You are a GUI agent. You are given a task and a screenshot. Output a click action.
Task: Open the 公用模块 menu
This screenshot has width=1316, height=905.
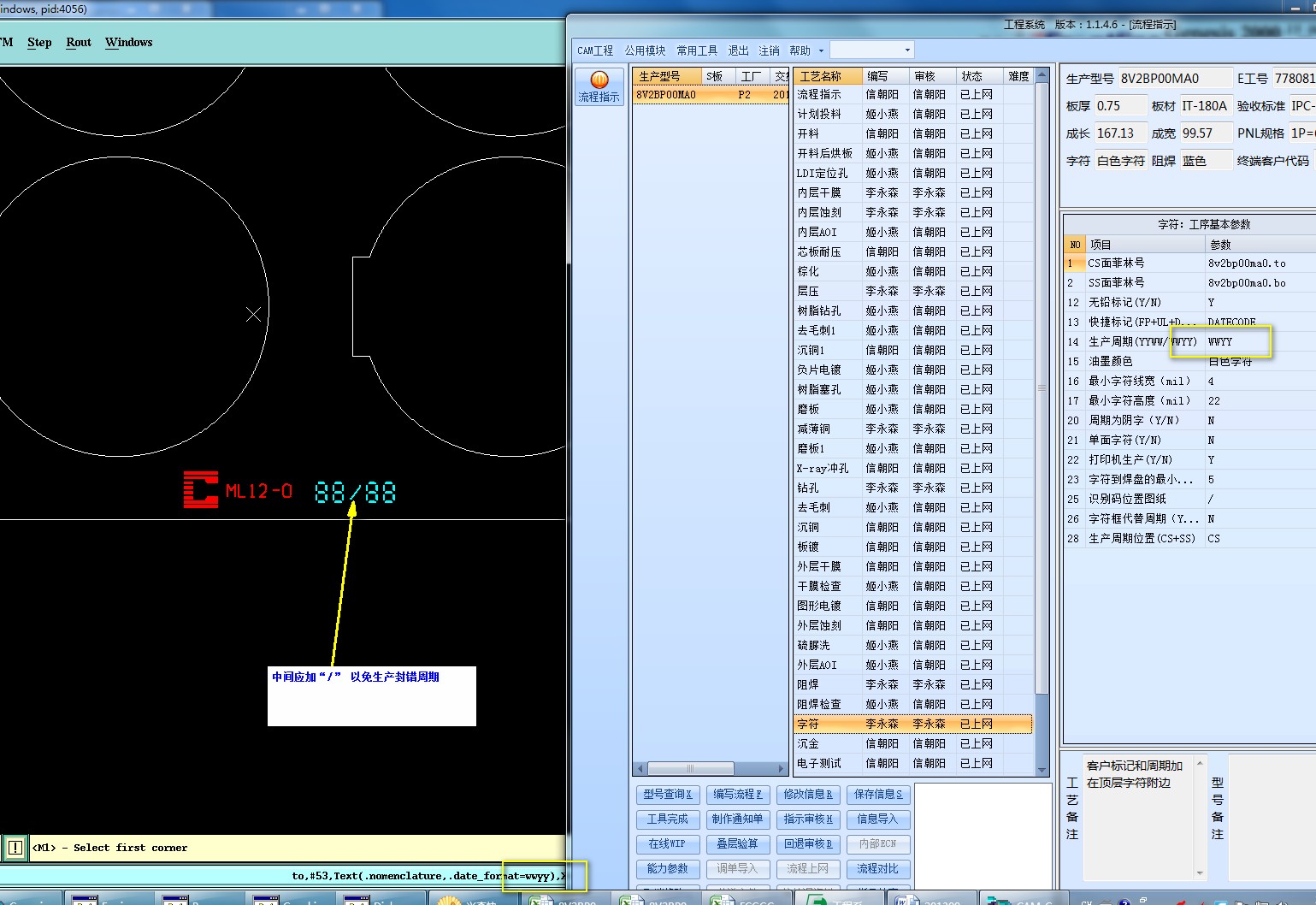tap(645, 50)
